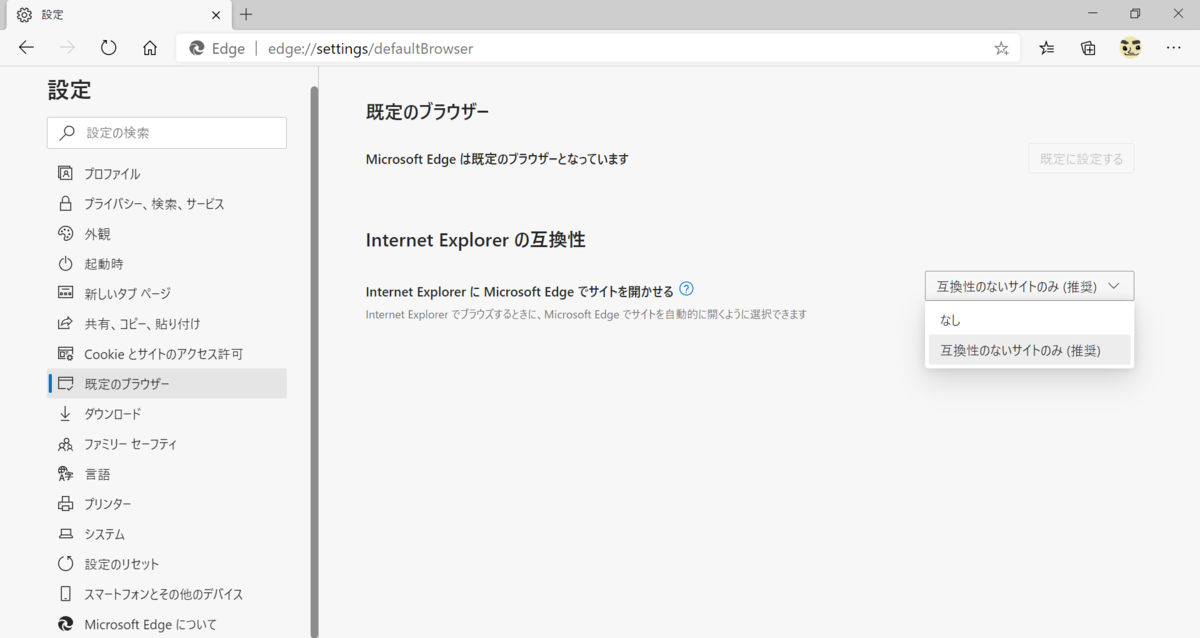Image resolution: width=1200 pixels, height=638 pixels.
Task: Open a new tab with plus button
Action: click(246, 14)
